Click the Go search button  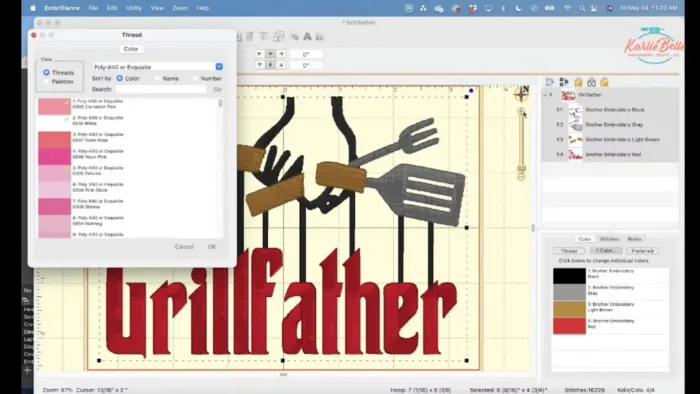(x=217, y=89)
